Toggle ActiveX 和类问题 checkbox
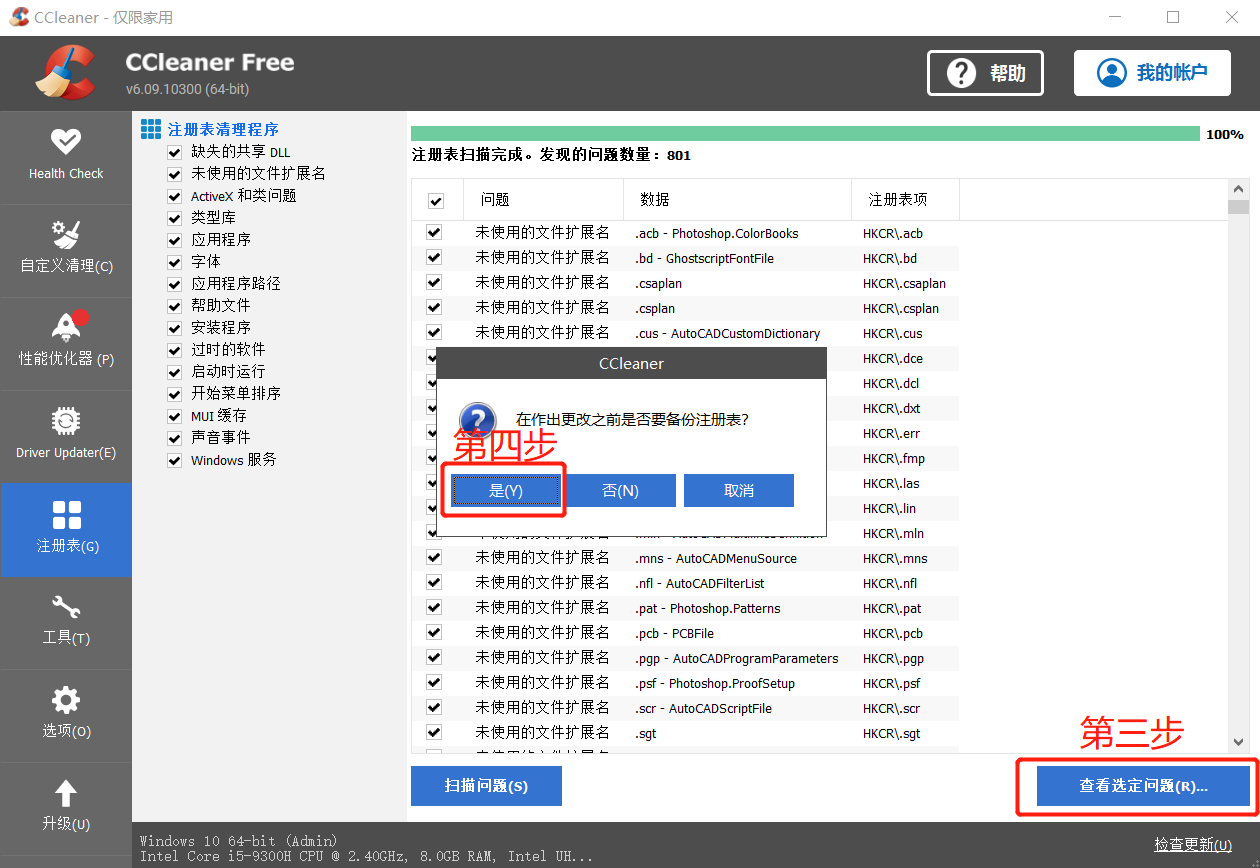The image size is (1260, 868). (174, 196)
